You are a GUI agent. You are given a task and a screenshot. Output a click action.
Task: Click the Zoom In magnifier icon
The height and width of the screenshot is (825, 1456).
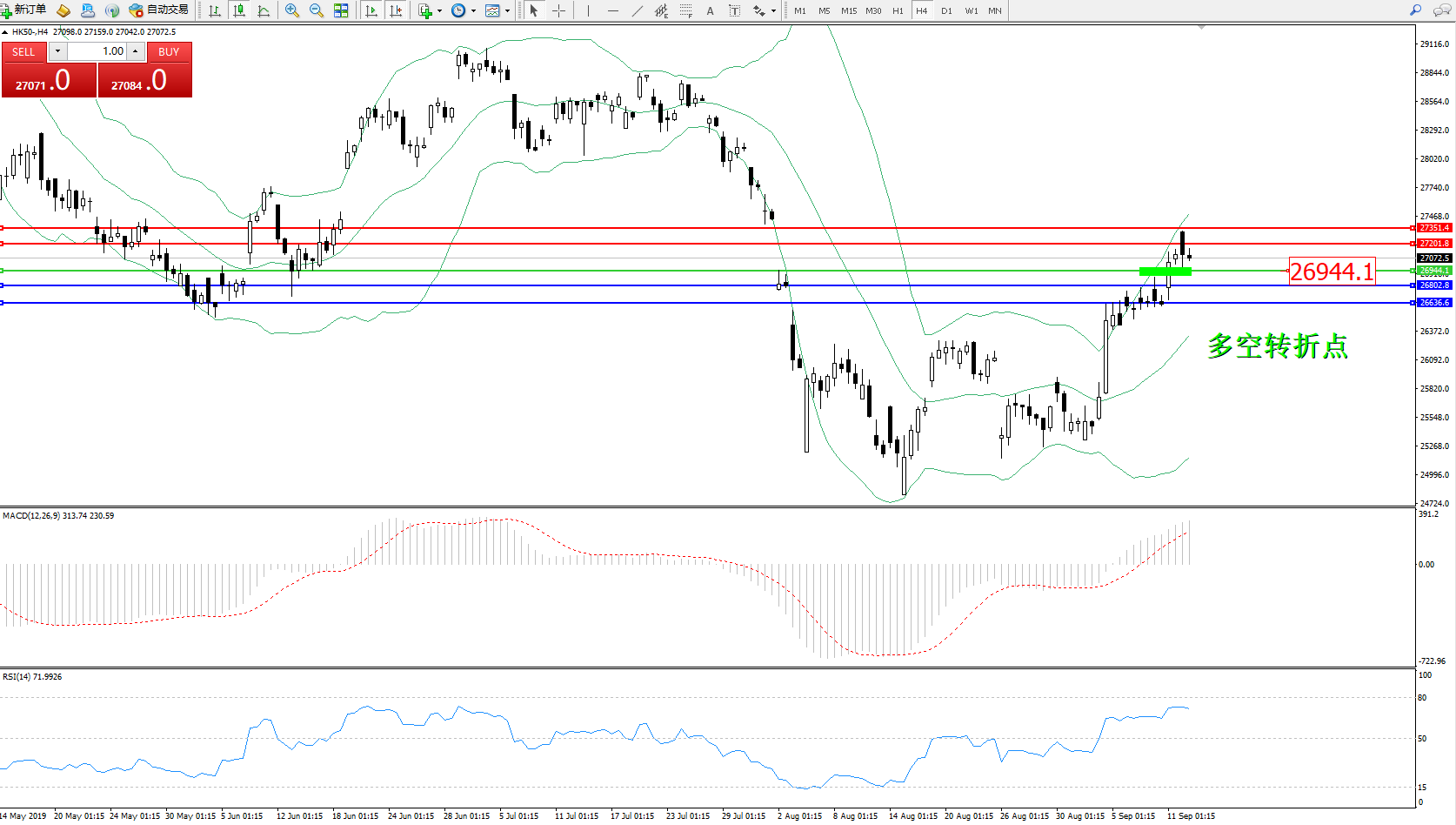[x=292, y=10]
